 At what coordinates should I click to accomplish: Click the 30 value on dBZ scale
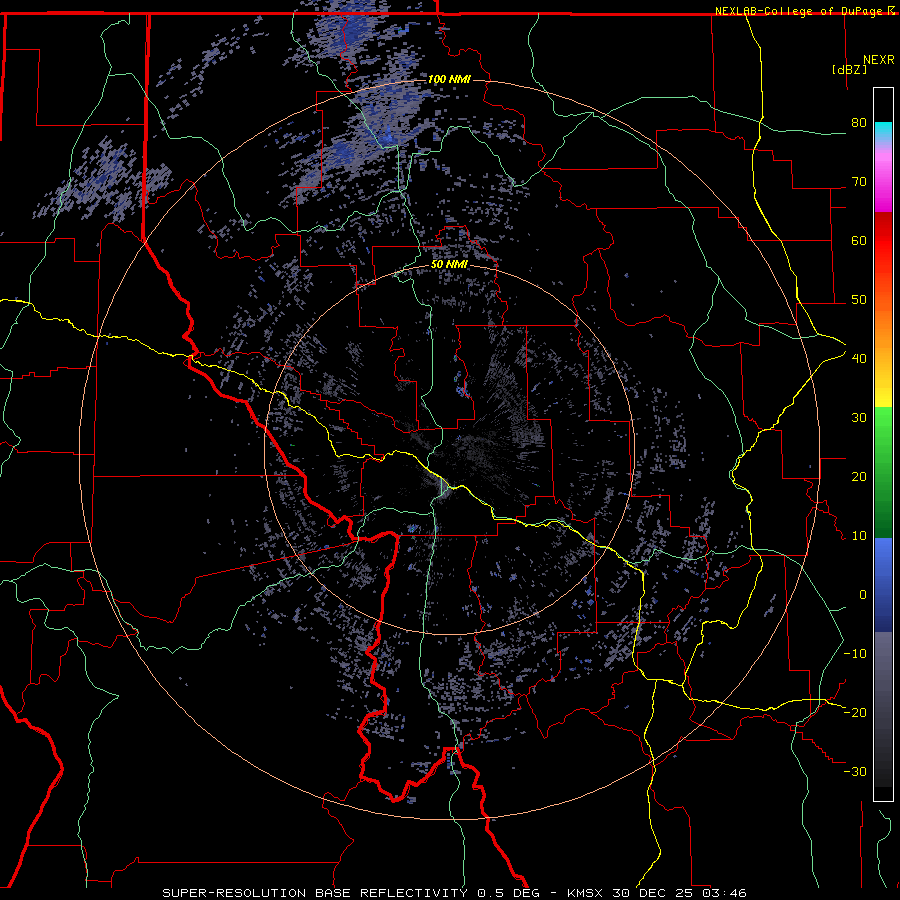pos(859,417)
